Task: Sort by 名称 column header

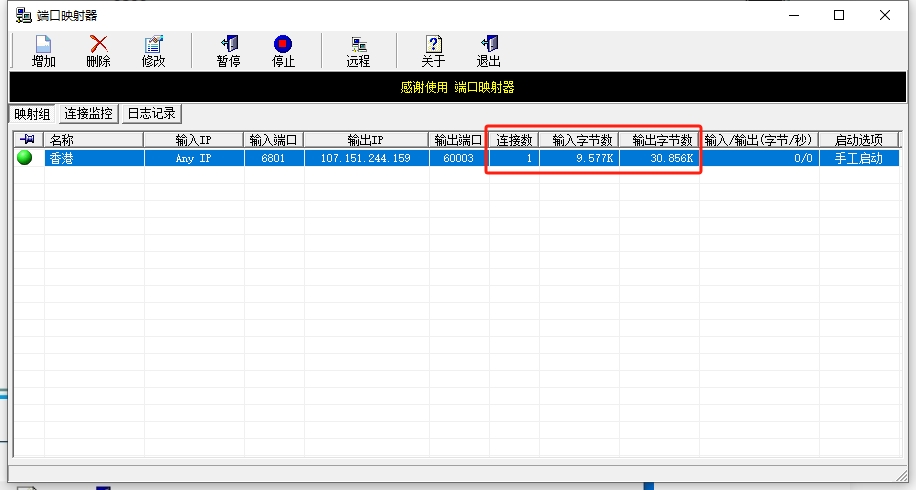Action: [x=93, y=140]
